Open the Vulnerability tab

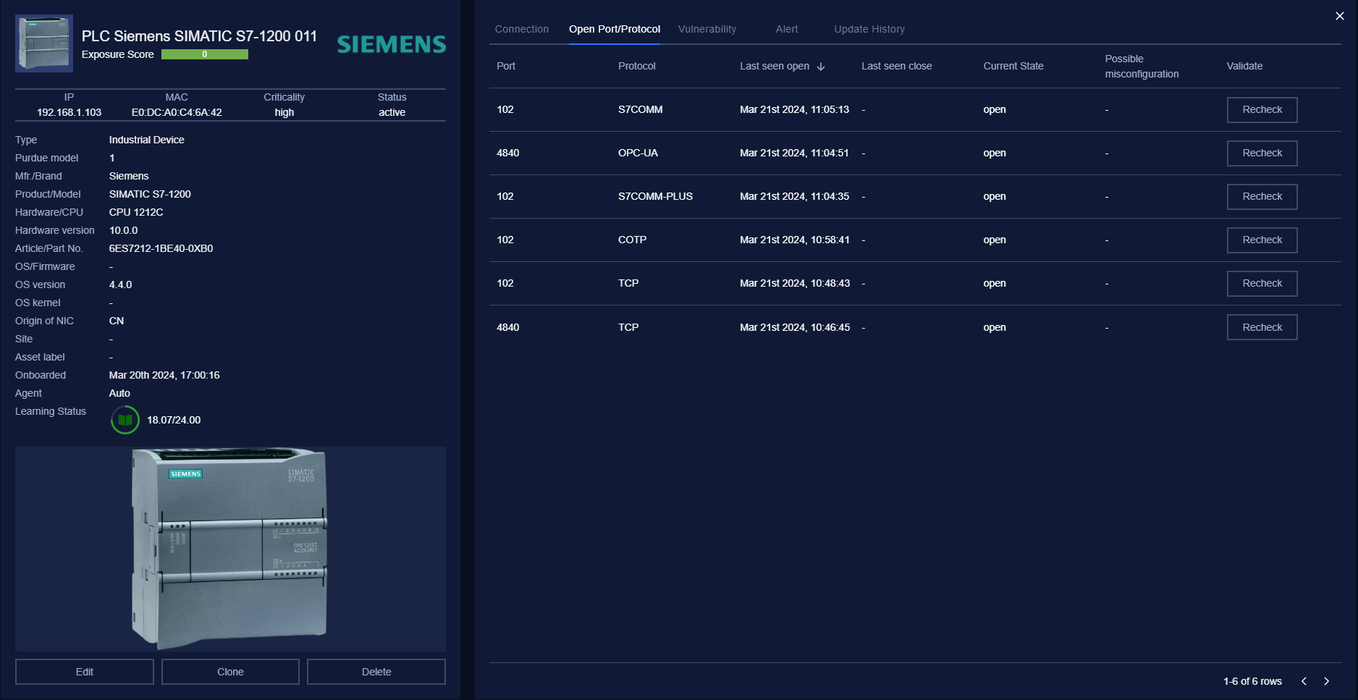[707, 29]
